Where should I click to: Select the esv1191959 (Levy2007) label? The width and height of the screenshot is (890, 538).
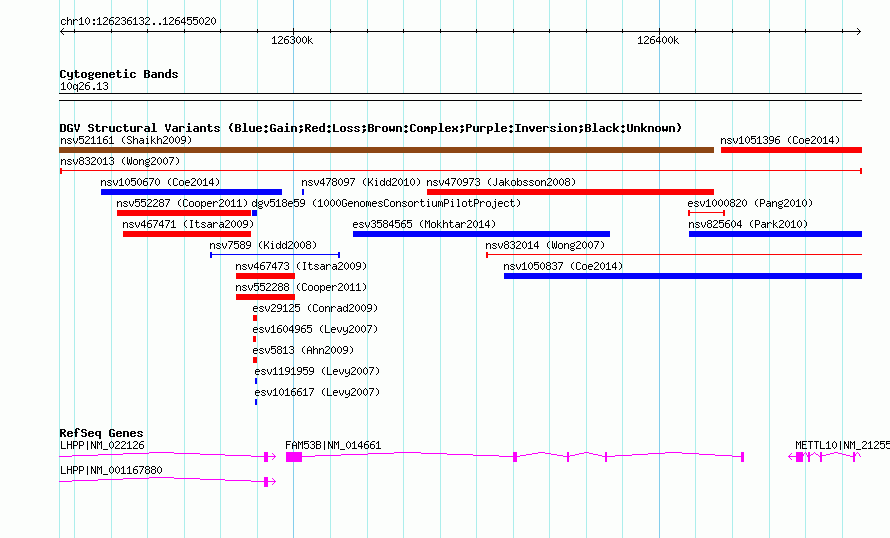click(317, 371)
